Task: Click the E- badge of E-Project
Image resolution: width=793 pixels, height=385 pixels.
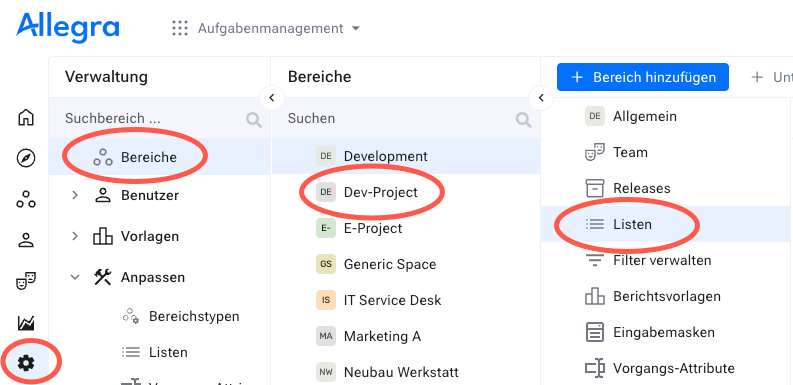Action: pos(326,228)
